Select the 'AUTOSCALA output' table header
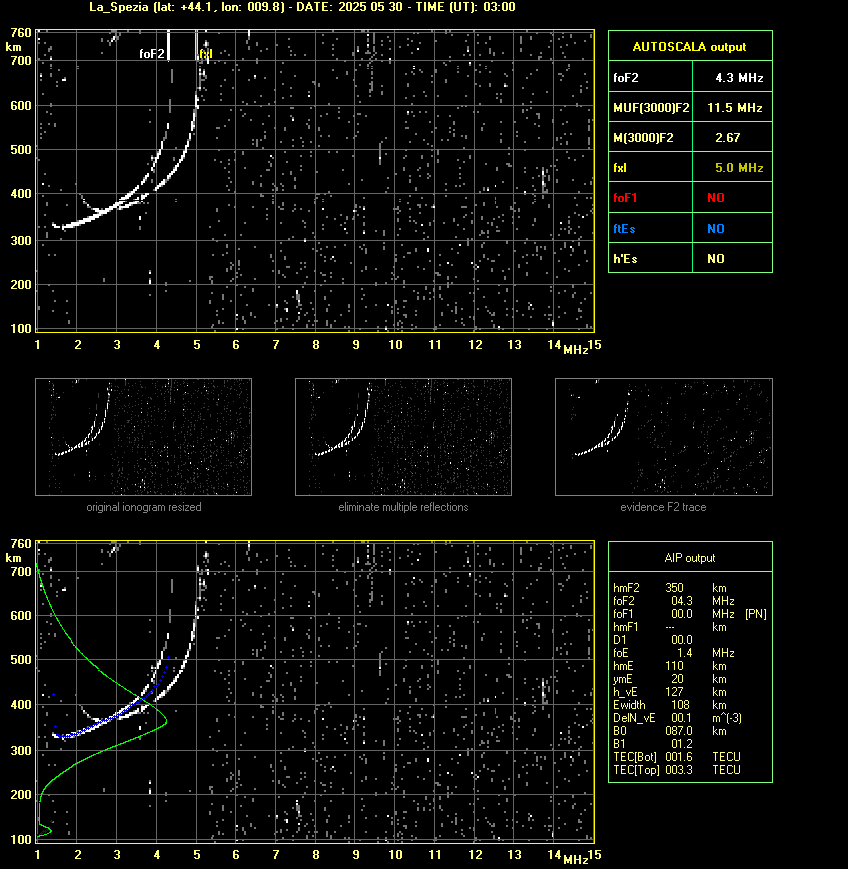 690,47
